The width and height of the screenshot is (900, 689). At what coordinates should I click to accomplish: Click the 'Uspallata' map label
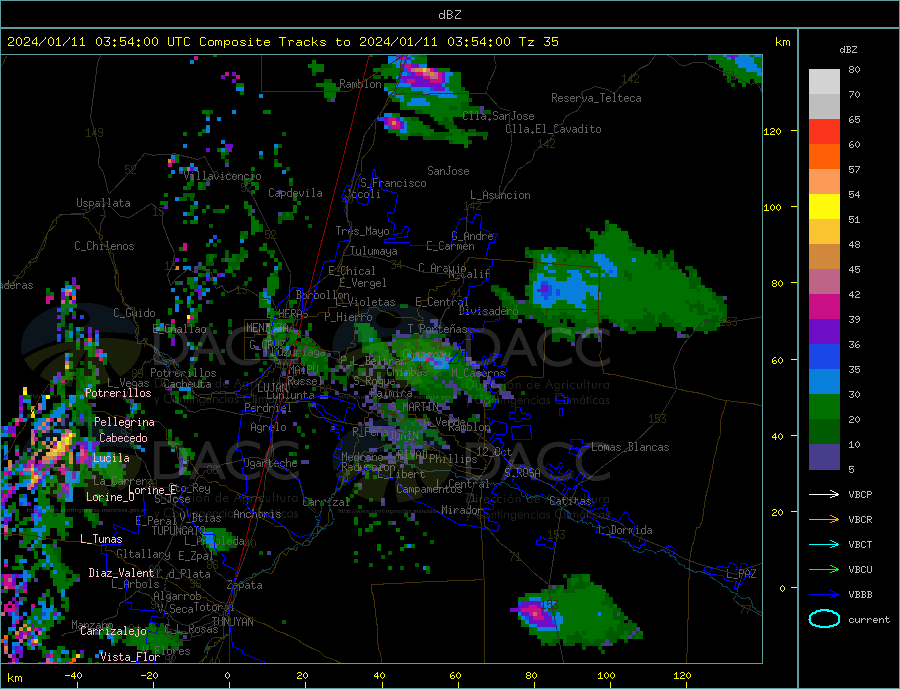tap(103, 203)
